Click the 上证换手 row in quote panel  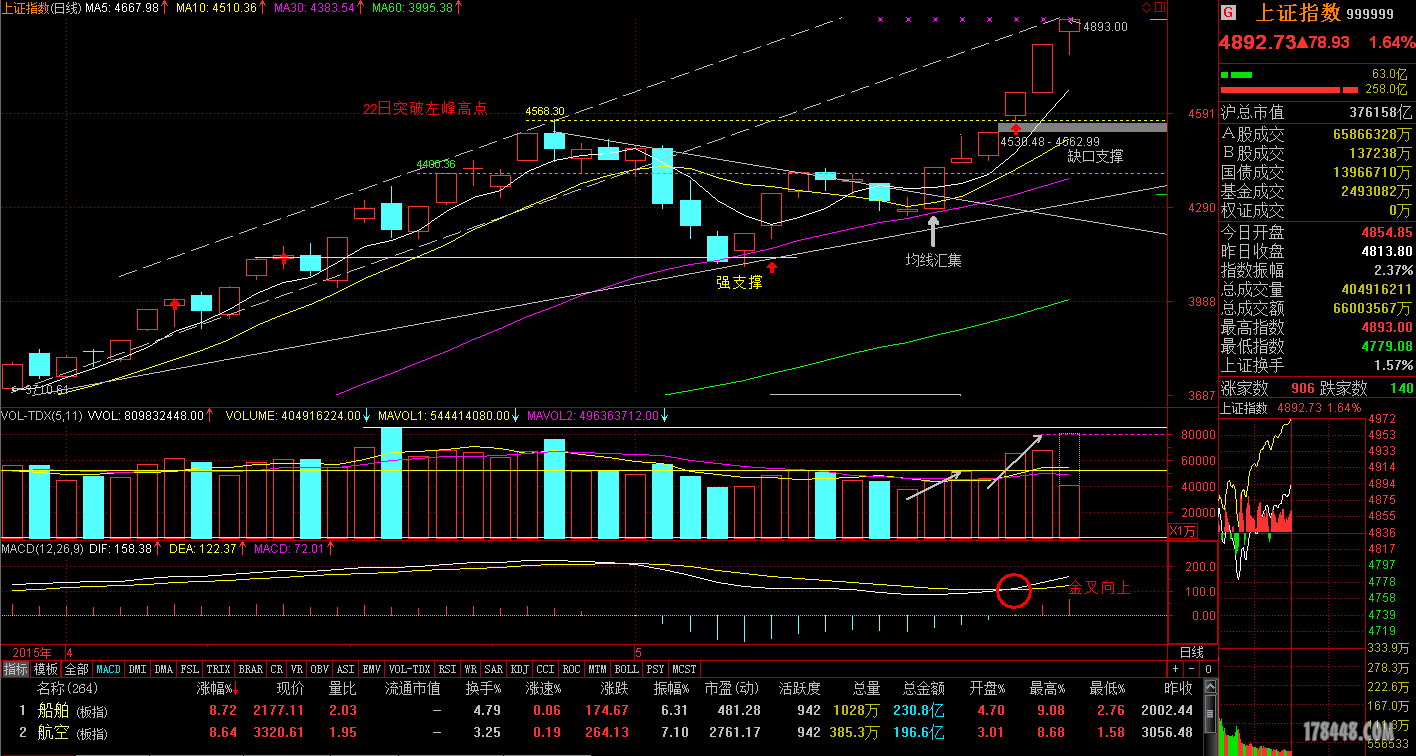1317,366
